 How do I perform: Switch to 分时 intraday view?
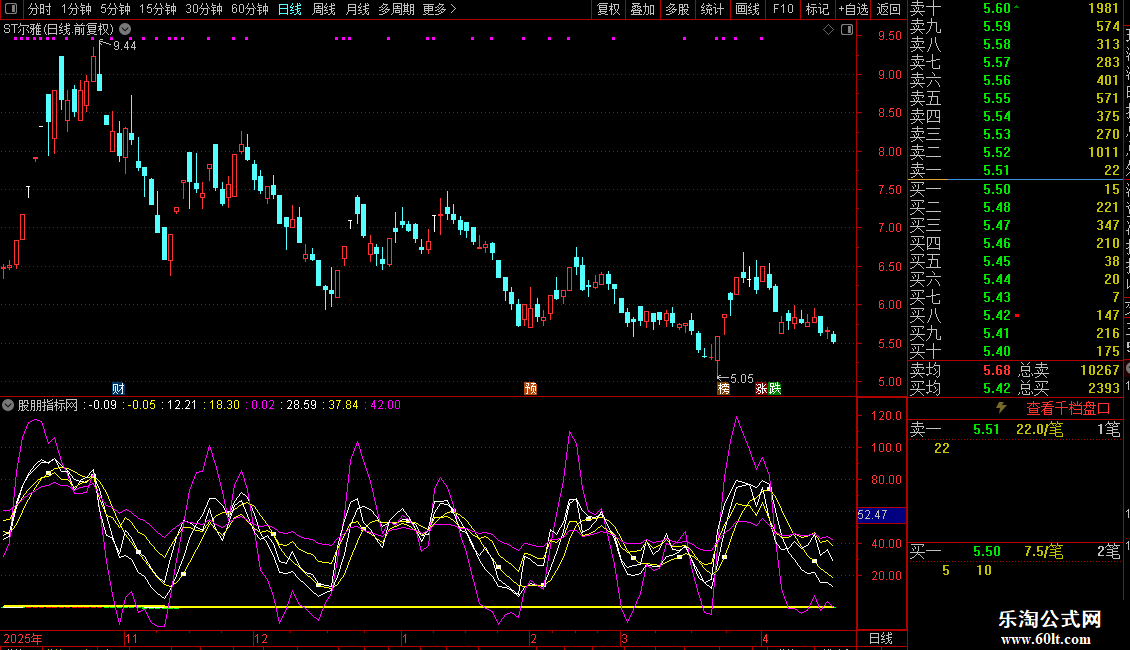click(x=40, y=9)
